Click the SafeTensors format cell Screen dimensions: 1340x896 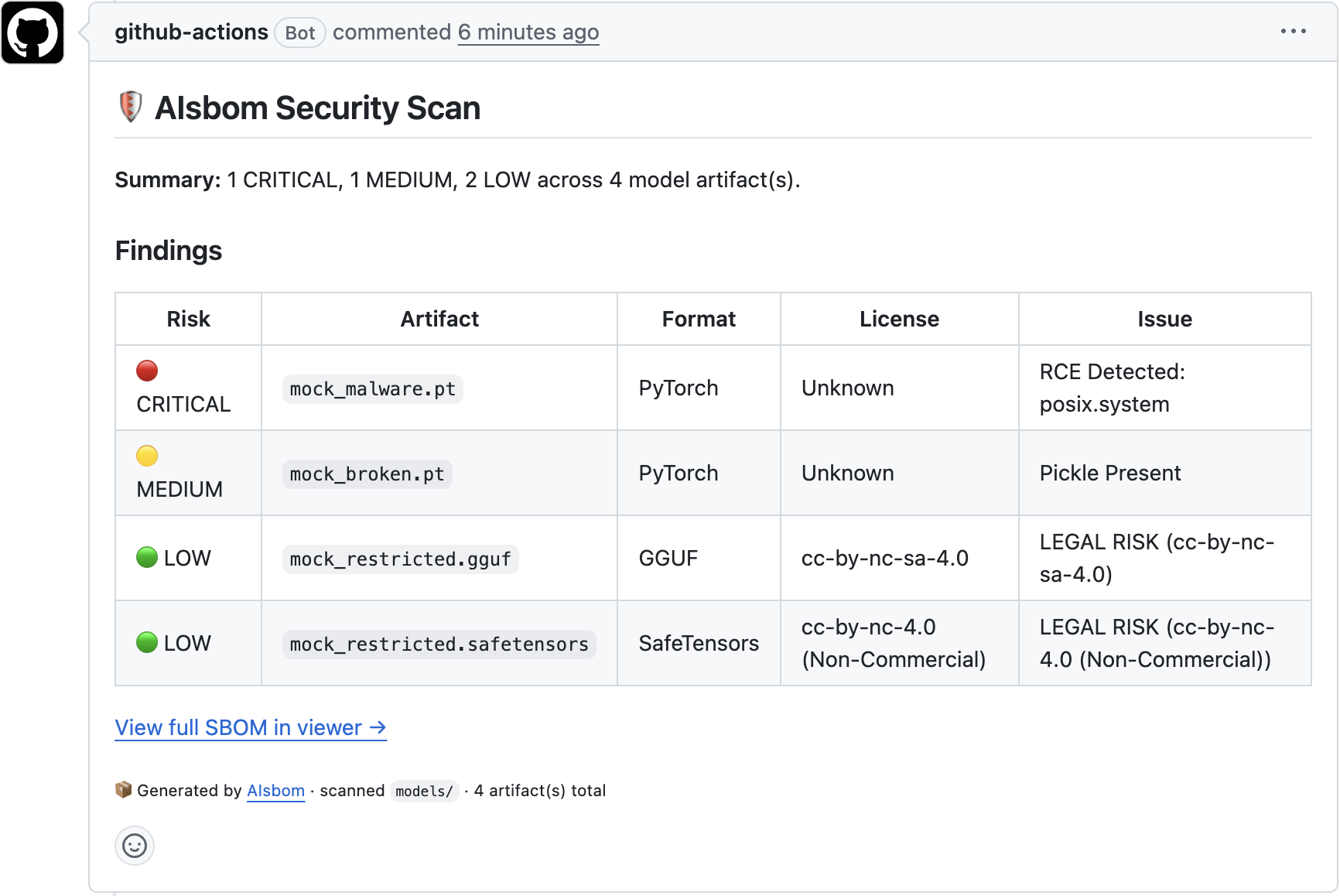tap(699, 643)
